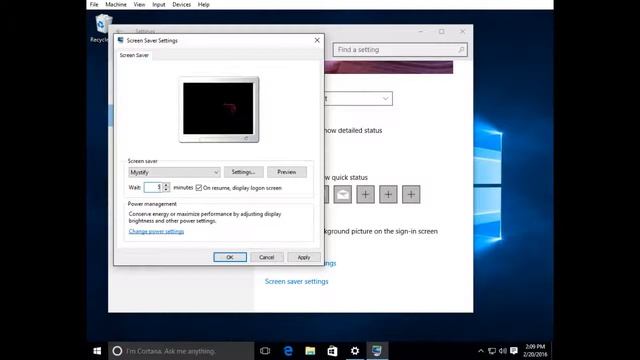The height and width of the screenshot is (360, 640).
Task: Select the calendar-style quick status app icon
Action: pos(342,195)
